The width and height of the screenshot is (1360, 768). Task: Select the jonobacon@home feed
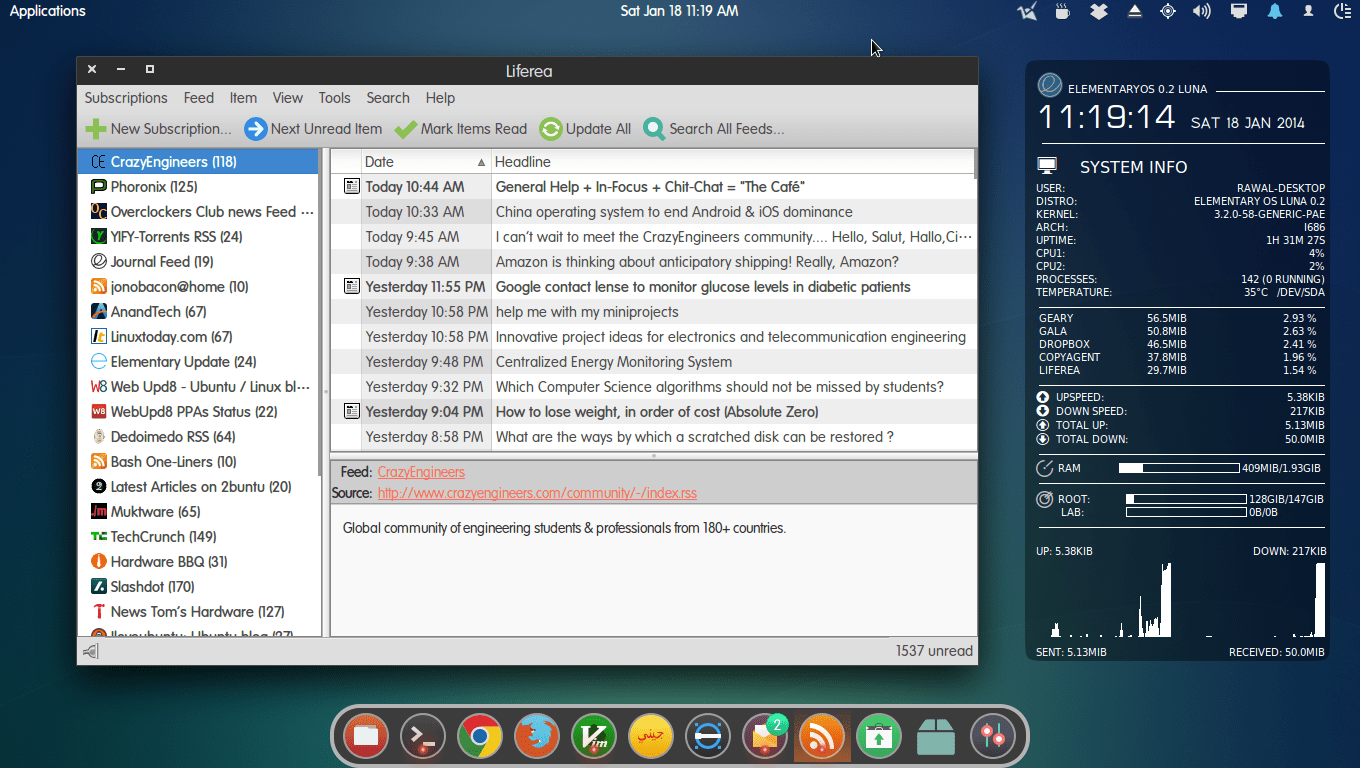click(198, 287)
